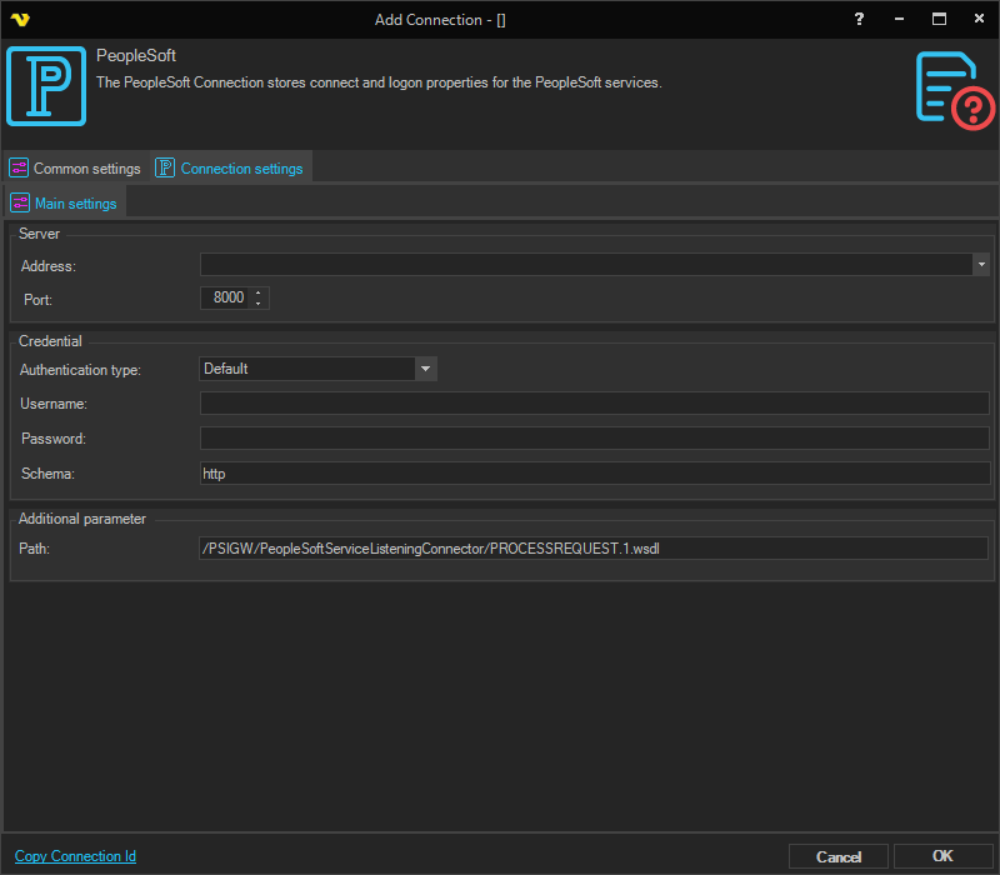This screenshot has width=1000, height=875.
Task: Click the Connection settings tab icon
Action: [x=165, y=168]
